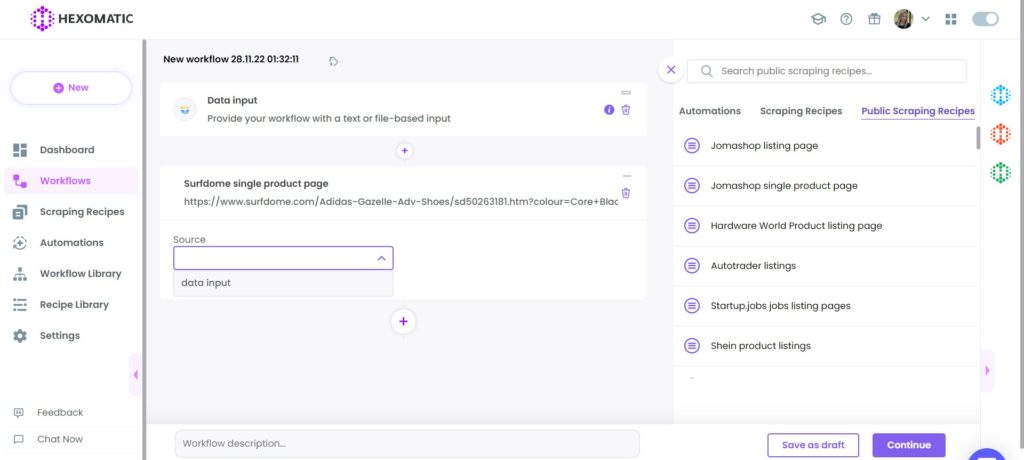The width and height of the screenshot is (1024, 460).
Task: Open the academy graduation cap icon
Action: click(818, 19)
